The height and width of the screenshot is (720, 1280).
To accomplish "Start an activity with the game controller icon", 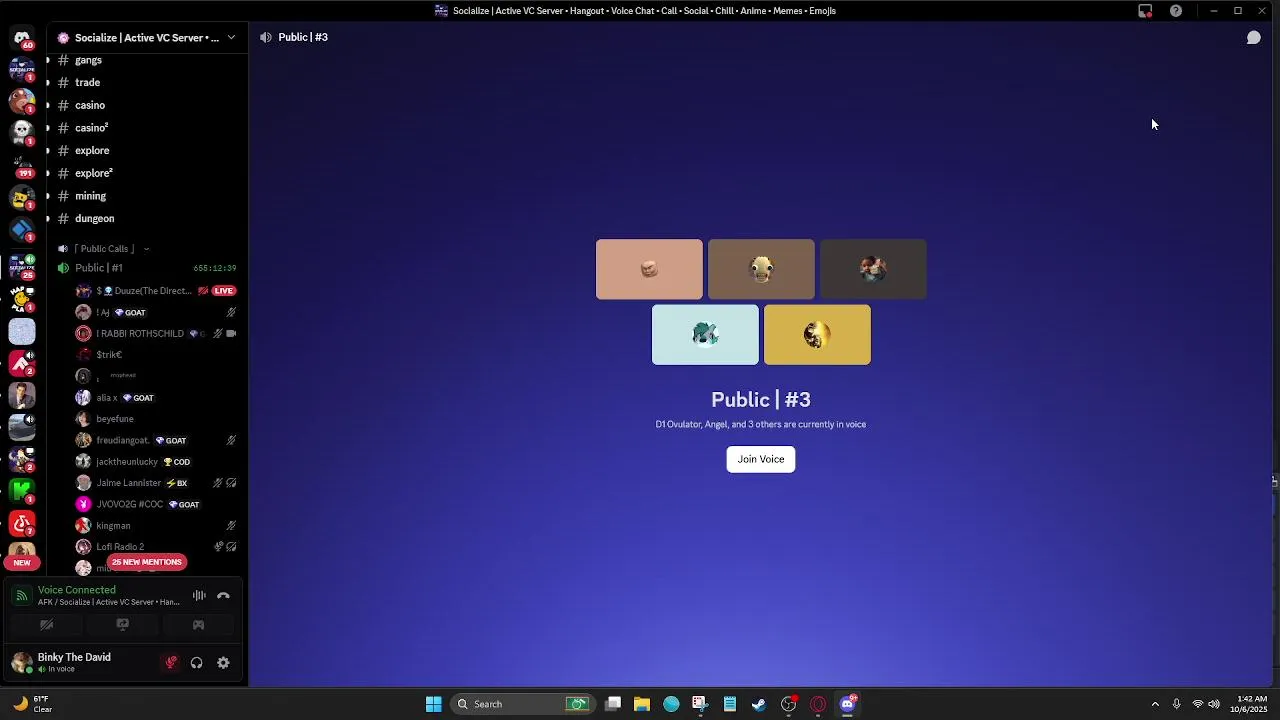I will [x=198, y=625].
